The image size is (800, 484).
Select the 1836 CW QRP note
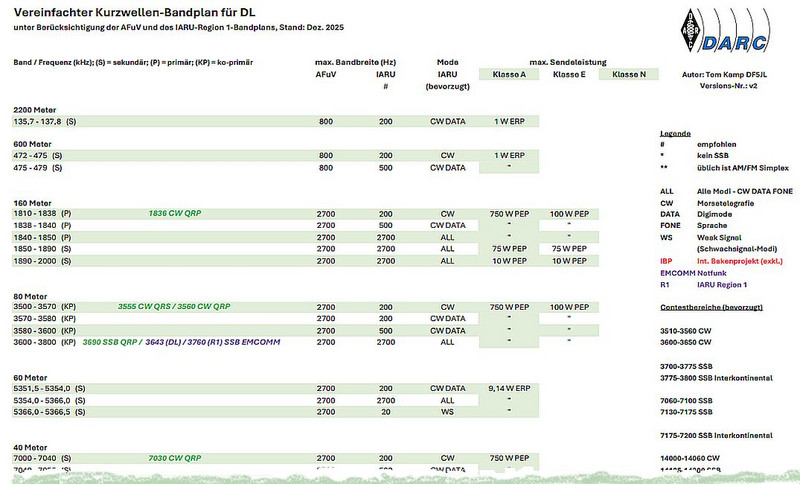[175, 214]
